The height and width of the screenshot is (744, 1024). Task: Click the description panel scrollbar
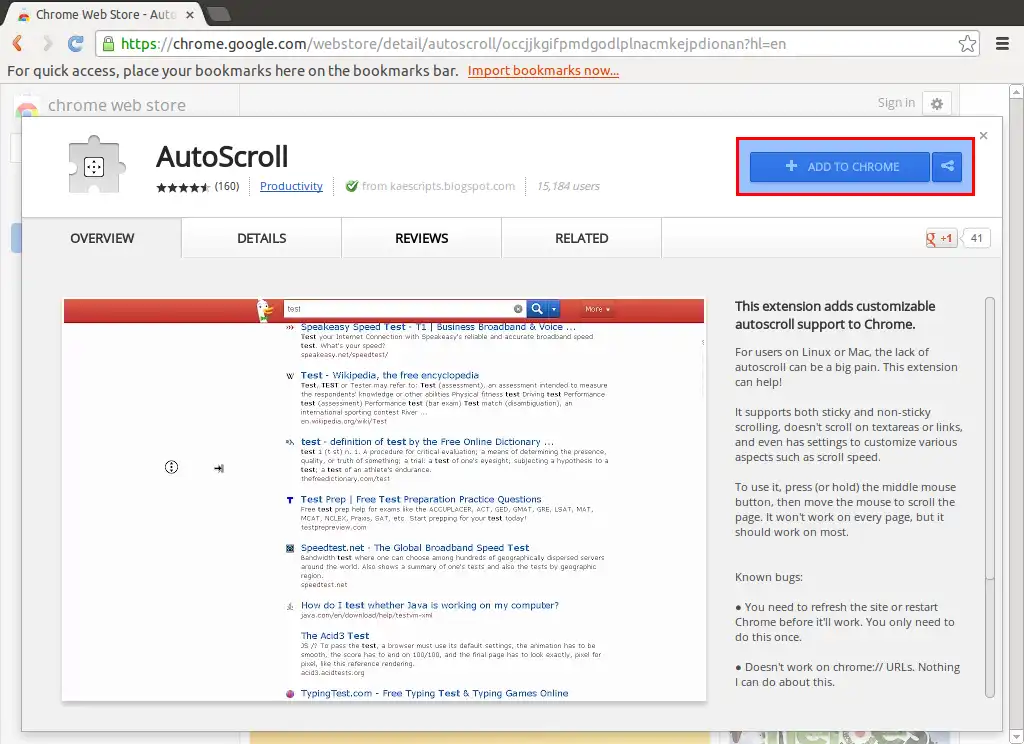989,496
